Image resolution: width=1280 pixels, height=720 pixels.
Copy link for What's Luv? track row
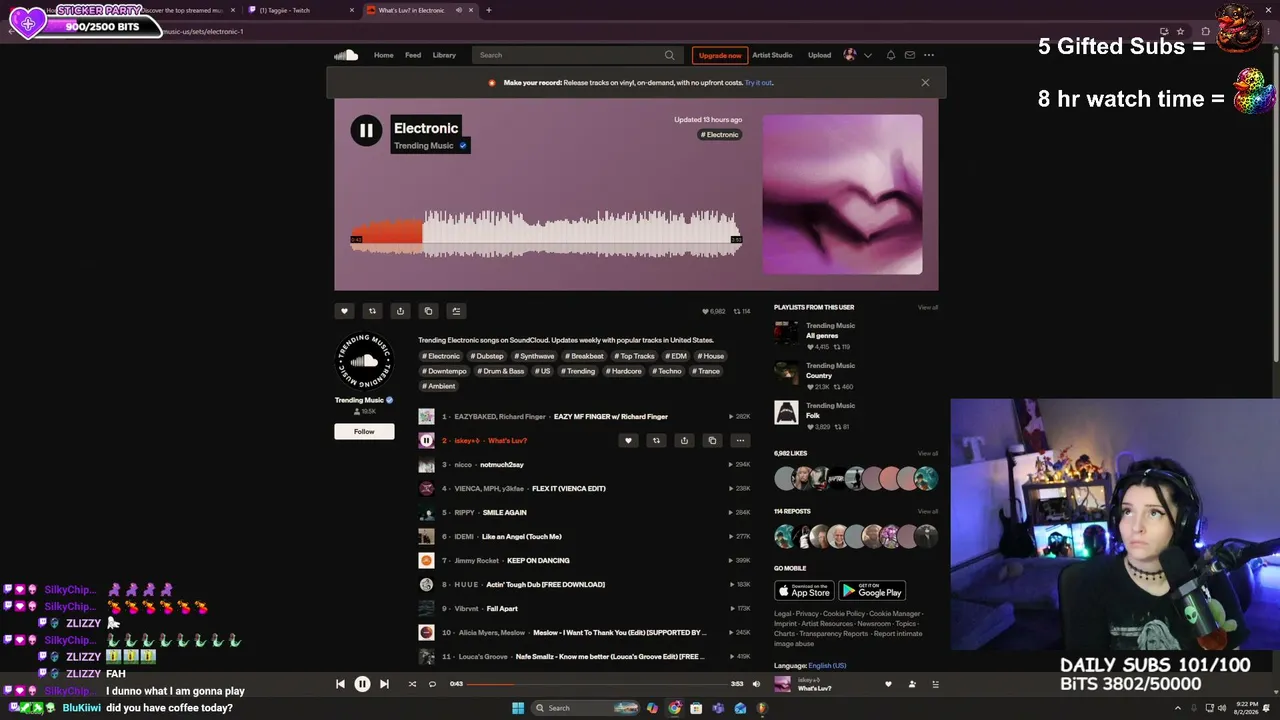[x=712, y=440]
